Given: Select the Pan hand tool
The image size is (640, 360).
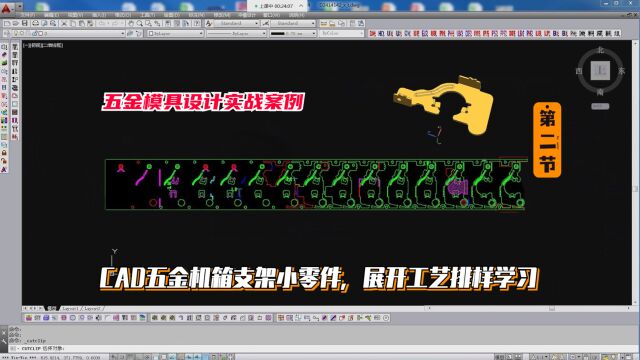Looking at the screenshot, I should (x=131, y=24).
